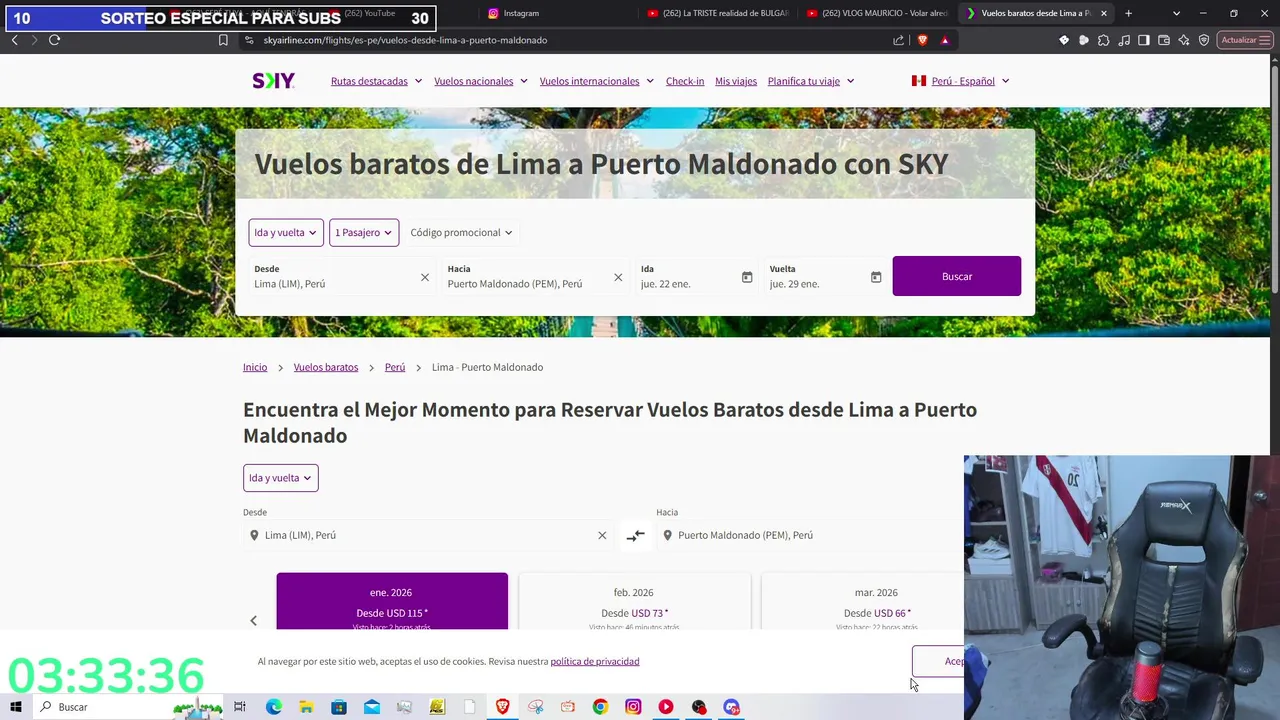Open the Windows Start menu
Image resolution: width=1280 pixels, height=720 pixels.
point(16,707)
